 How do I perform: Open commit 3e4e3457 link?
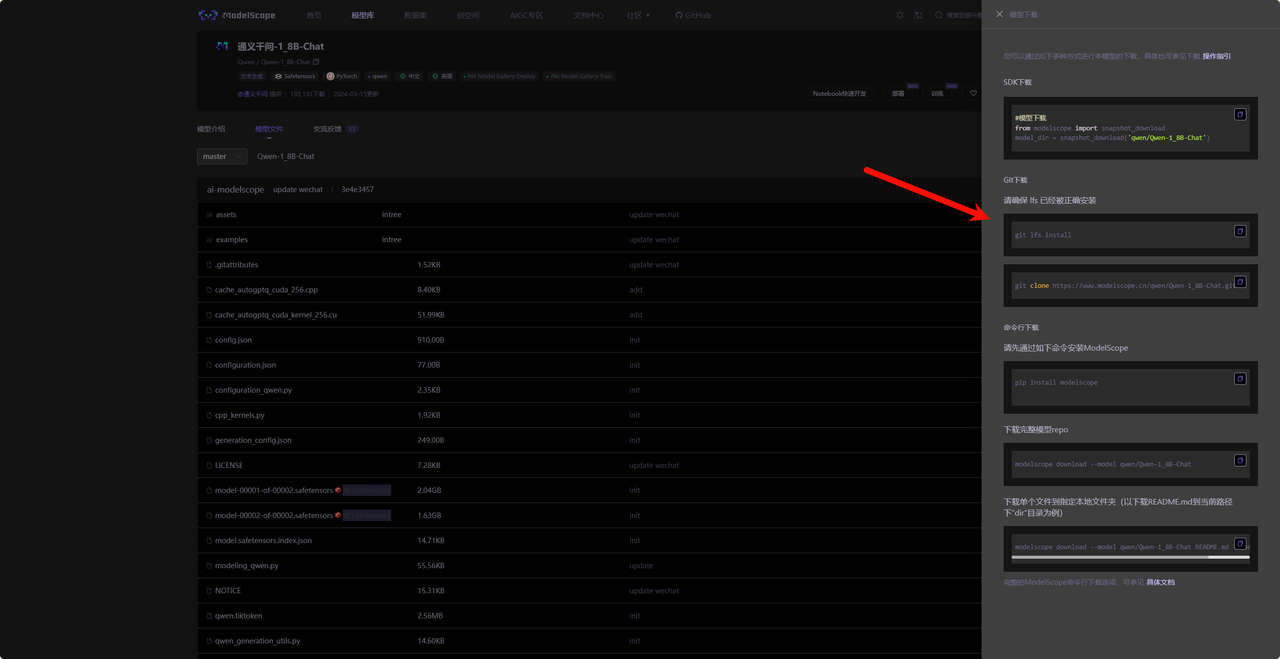click(x=358, y=189)
